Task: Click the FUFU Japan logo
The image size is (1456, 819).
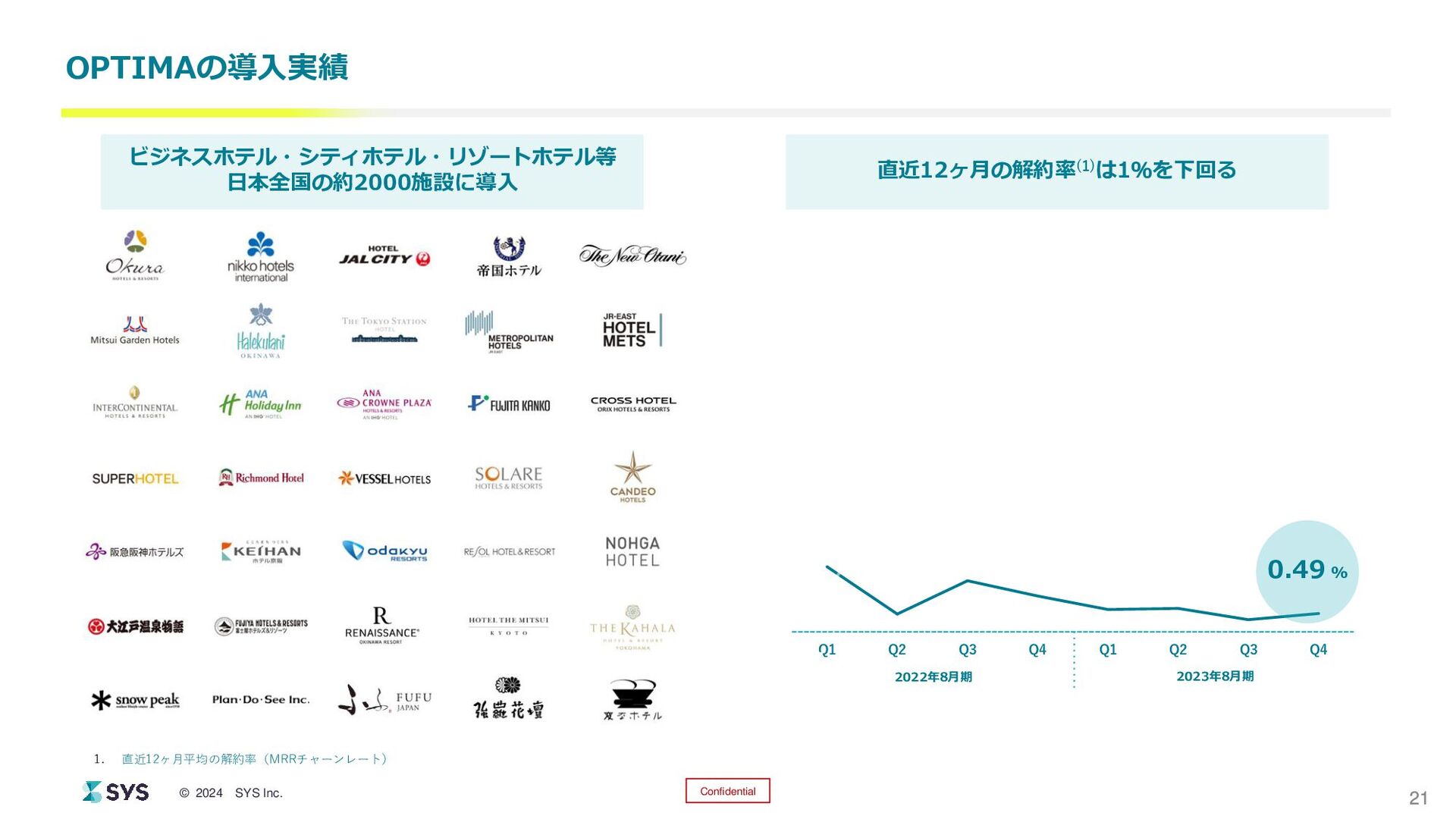Action: (384, 700)
